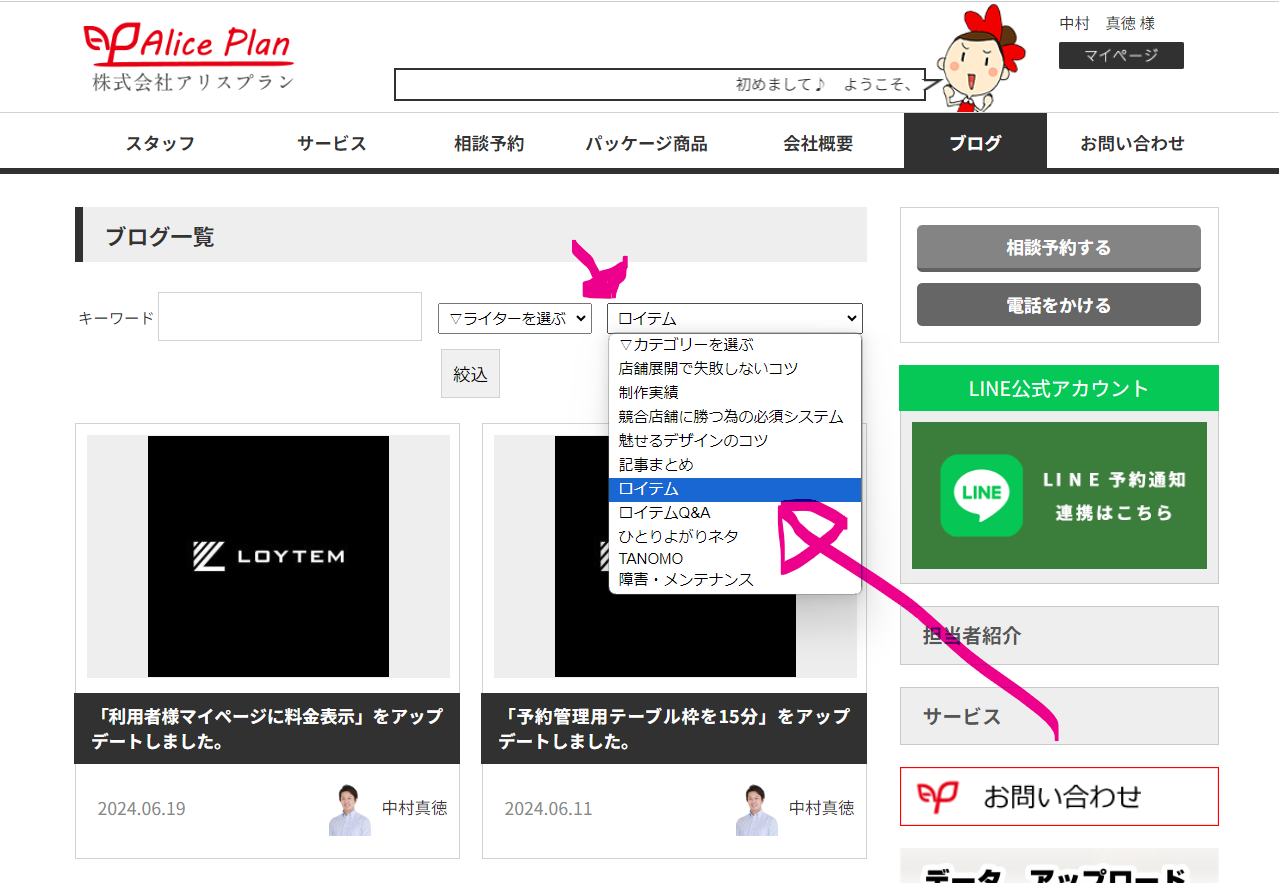The width and height of the screenshot is (1279, 883).
Task: Open the データ アップロード banner
Action: coord(1059,866)
